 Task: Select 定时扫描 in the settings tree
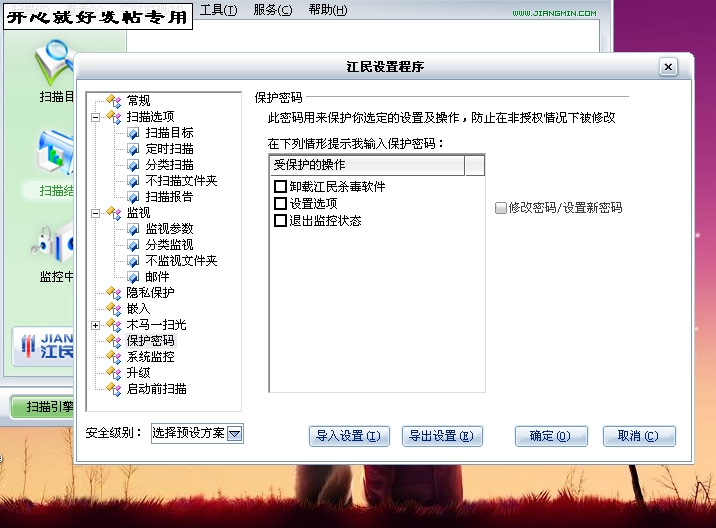[169, 149]
